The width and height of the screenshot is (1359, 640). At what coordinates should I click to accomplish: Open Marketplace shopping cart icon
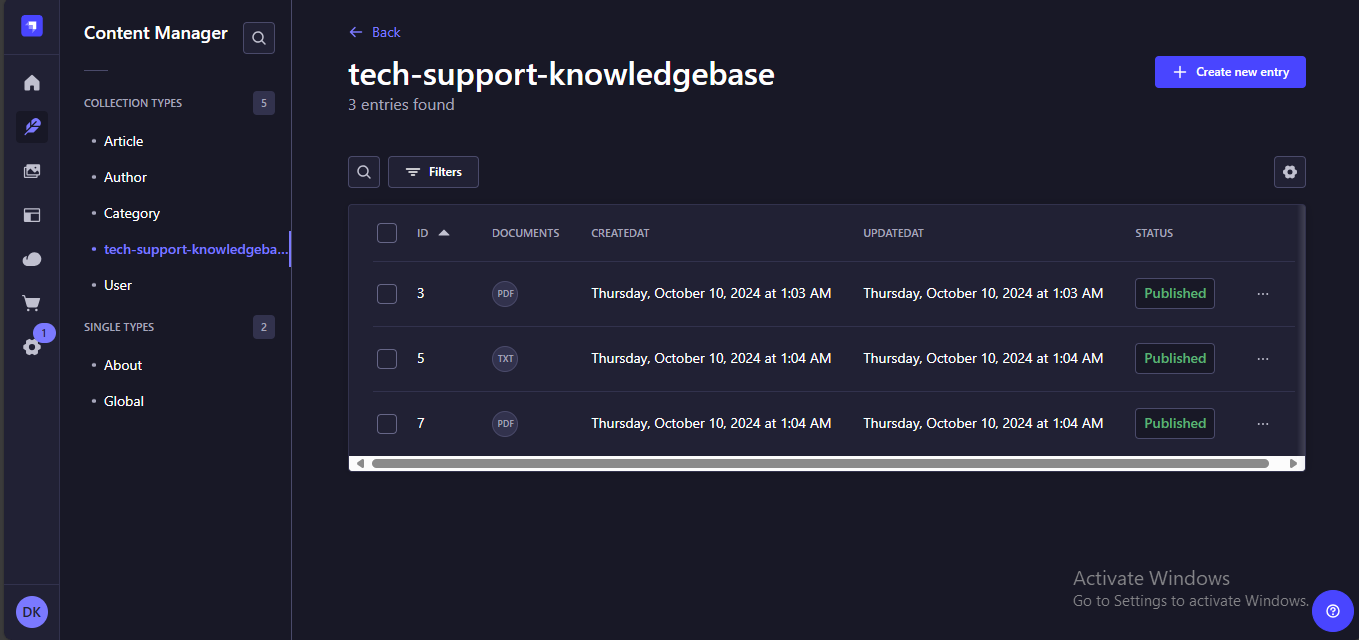point(32,303)
